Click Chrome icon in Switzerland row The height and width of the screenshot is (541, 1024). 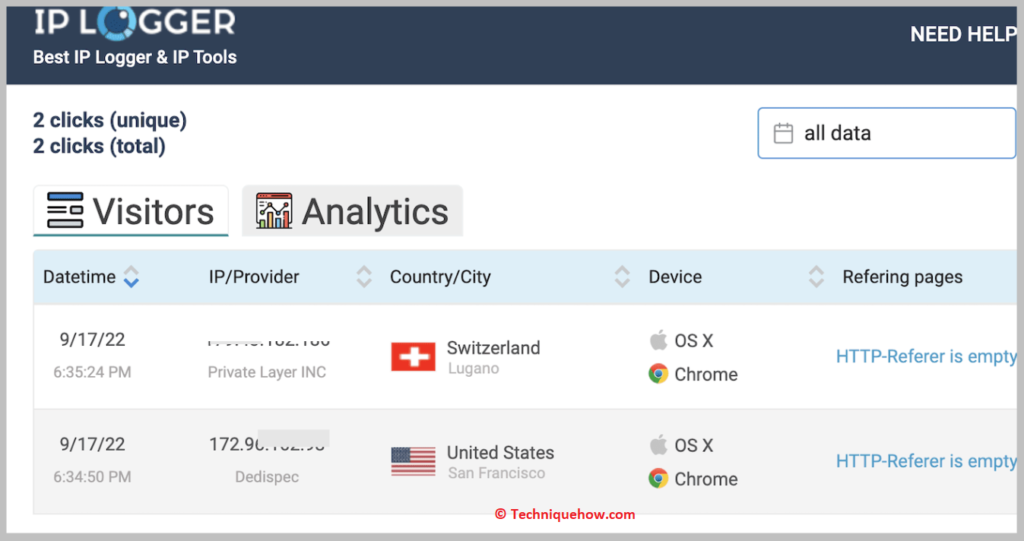[658, 374]
